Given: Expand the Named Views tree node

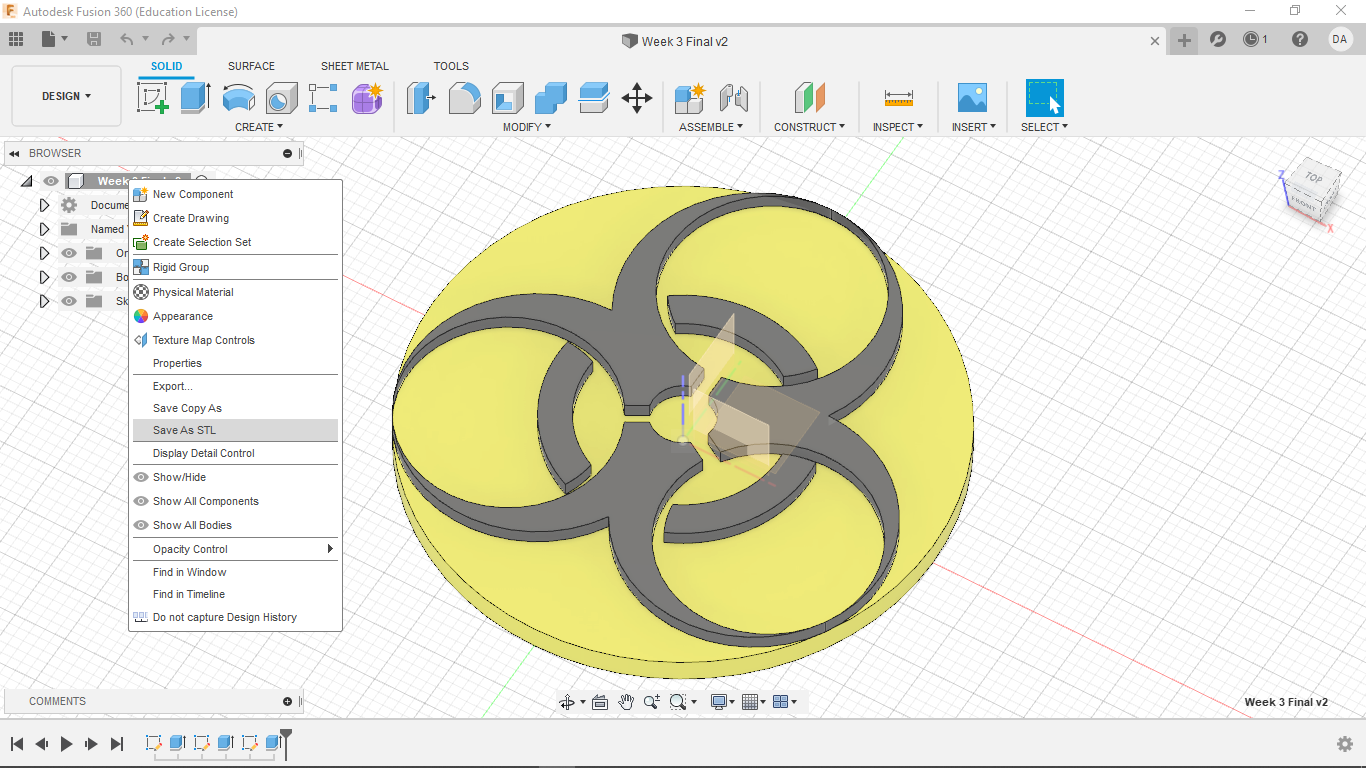Looking at the screenshot, I should tap(44, 229).
